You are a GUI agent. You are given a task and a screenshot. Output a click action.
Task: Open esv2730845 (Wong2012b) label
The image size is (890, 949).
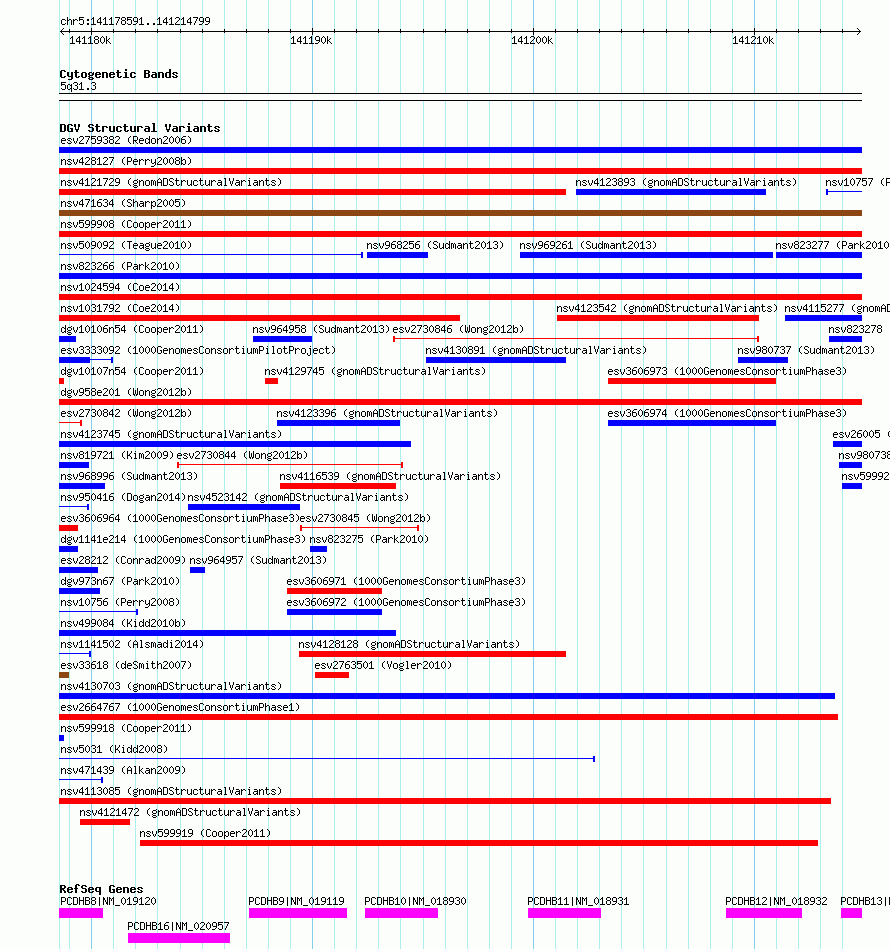point(365,519)
